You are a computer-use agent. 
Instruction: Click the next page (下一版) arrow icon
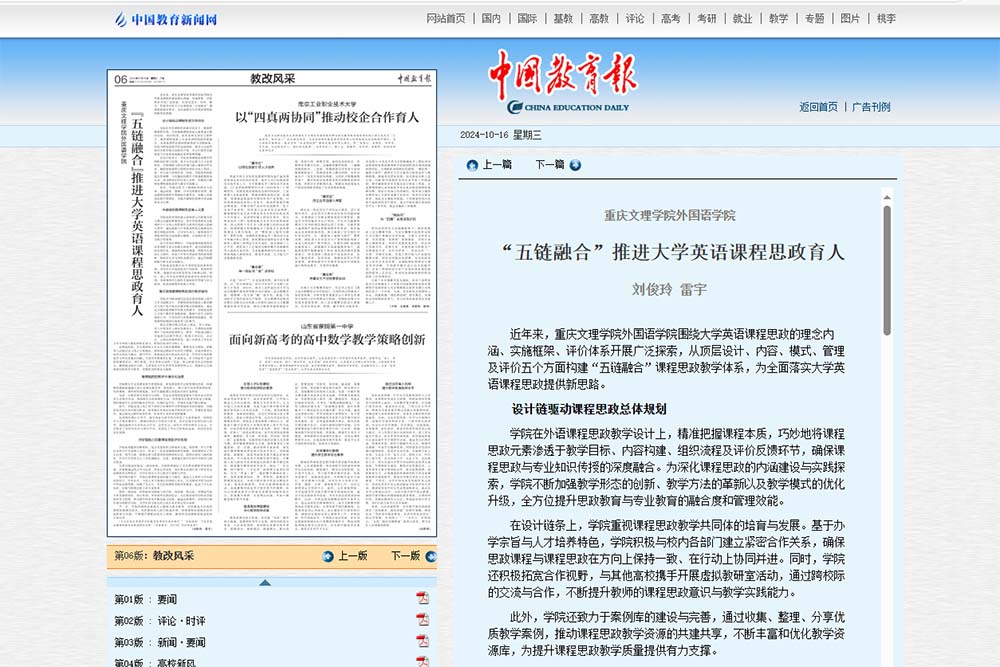431,556
